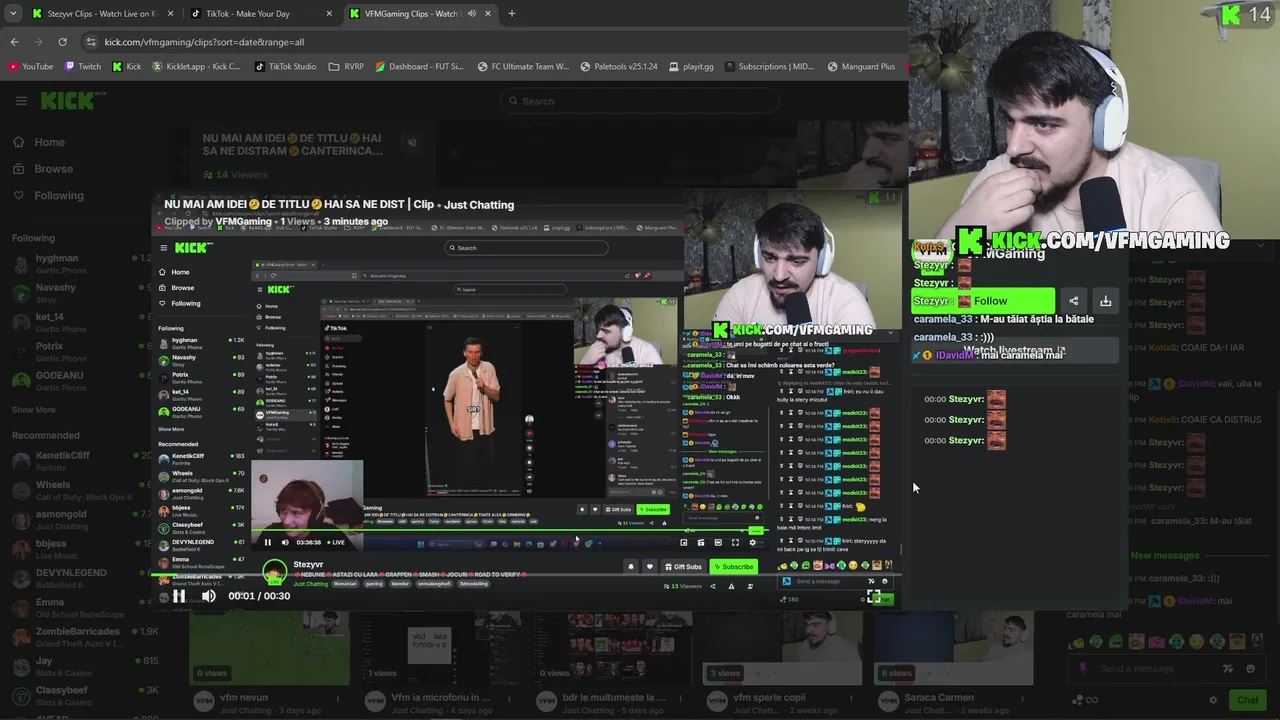Expand Show More in following list
1280x720 pixels.
[x=34, y=410]
